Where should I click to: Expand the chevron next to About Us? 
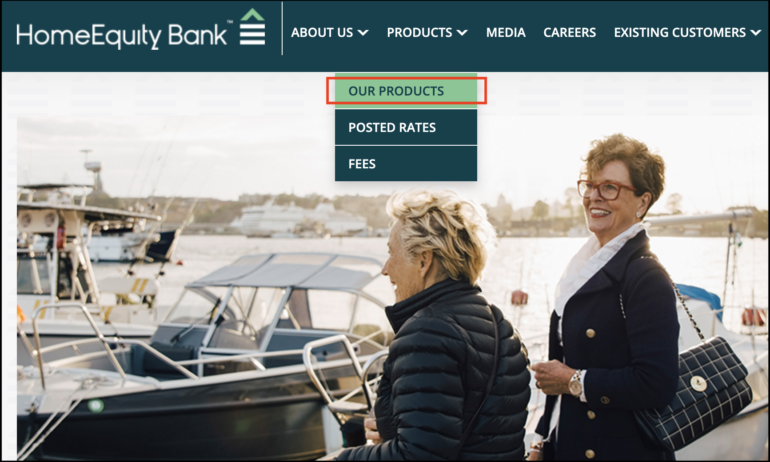363,33
